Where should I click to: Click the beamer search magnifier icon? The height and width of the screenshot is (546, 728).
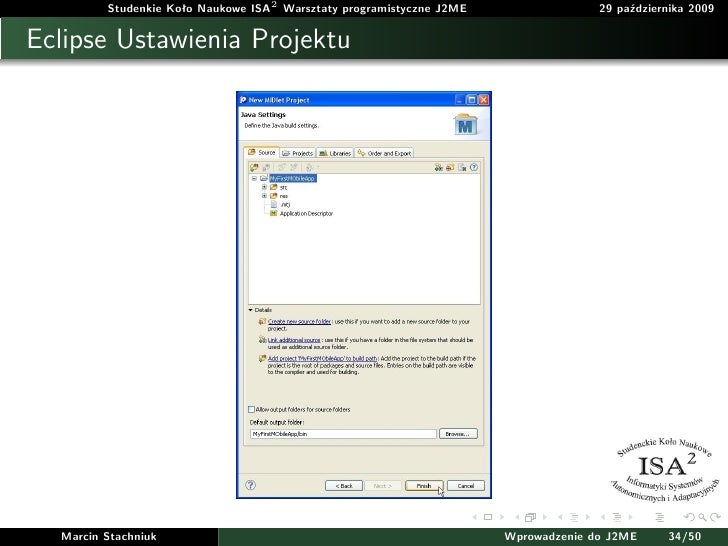click(702, 517)
